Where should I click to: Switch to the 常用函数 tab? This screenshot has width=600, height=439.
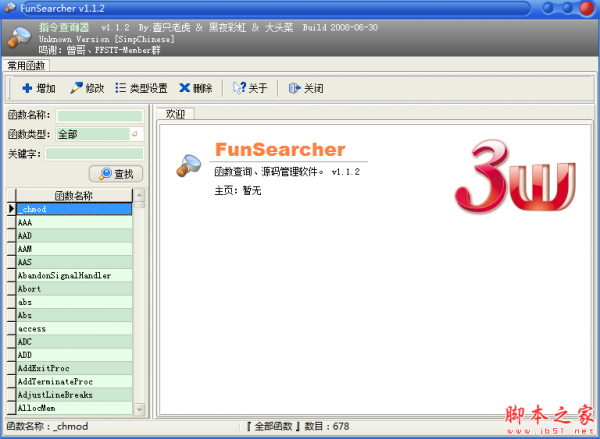click(x=26, y=66)
